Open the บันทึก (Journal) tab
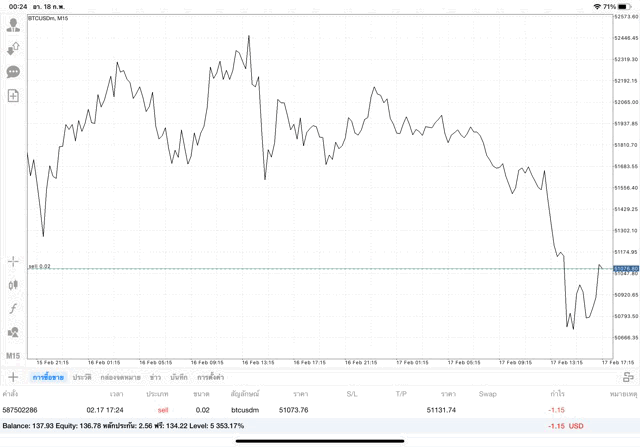Screen dimensions: 640x447 click(179, 377)
